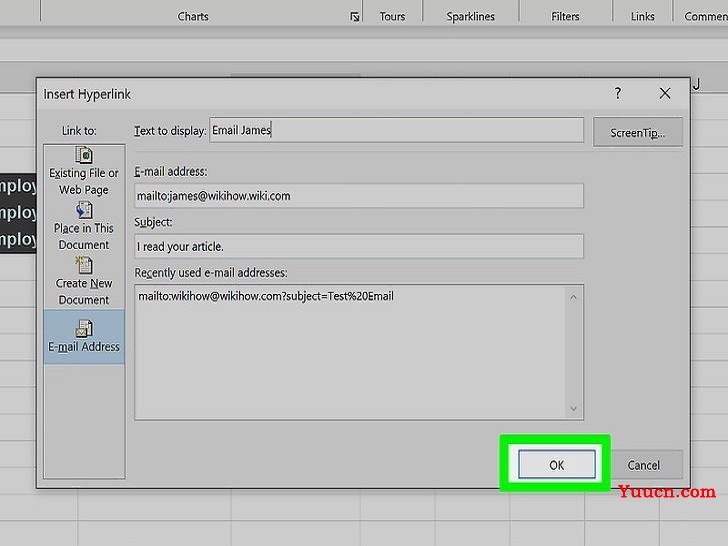Click the Links ribbon group label

[643, 17]
